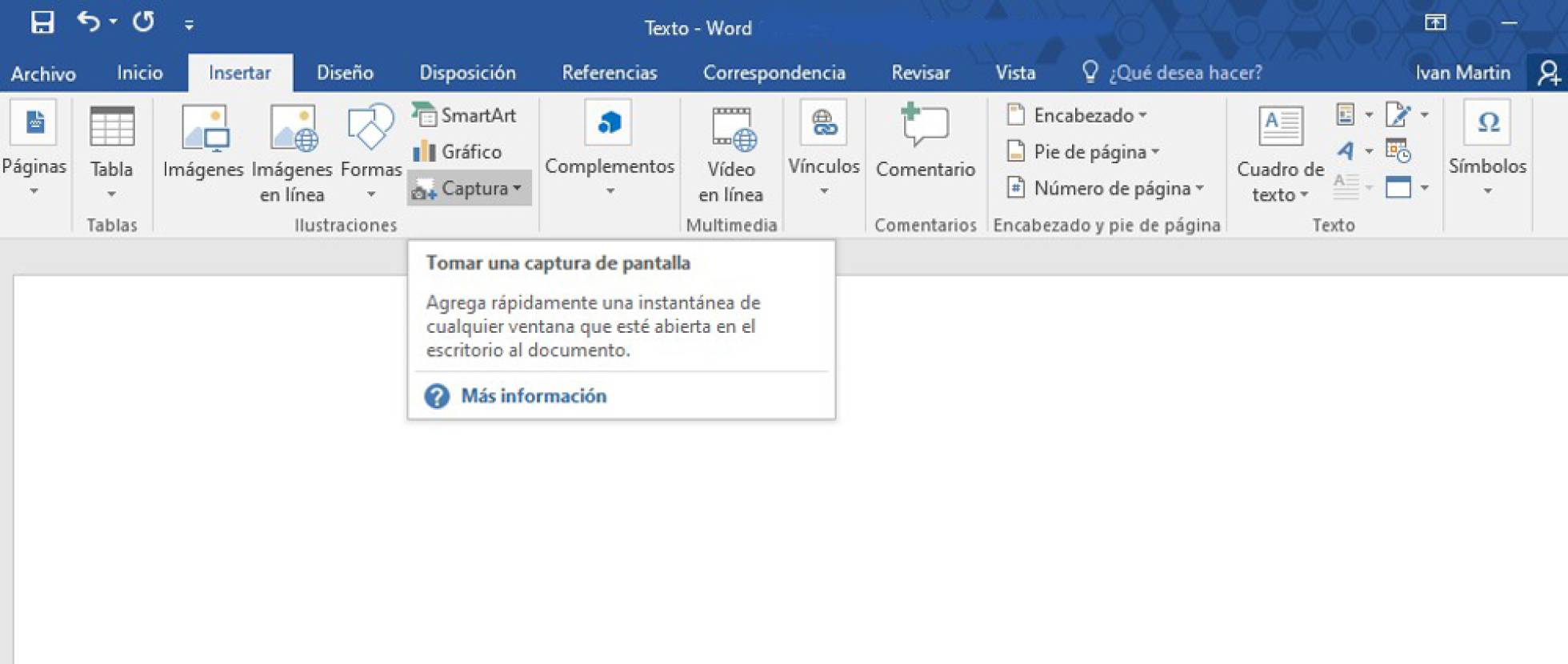Screen dimensions: 1568x664
Task: Click the Más información link in tooltip
Action: click(534, 396)
